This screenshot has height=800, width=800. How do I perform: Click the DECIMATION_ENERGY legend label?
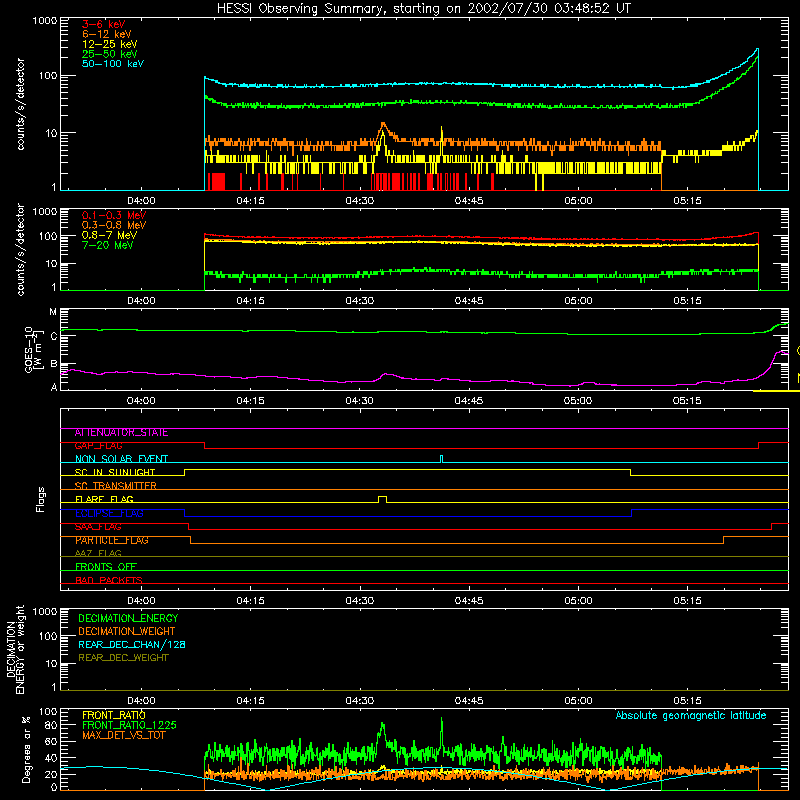[128, 618]
